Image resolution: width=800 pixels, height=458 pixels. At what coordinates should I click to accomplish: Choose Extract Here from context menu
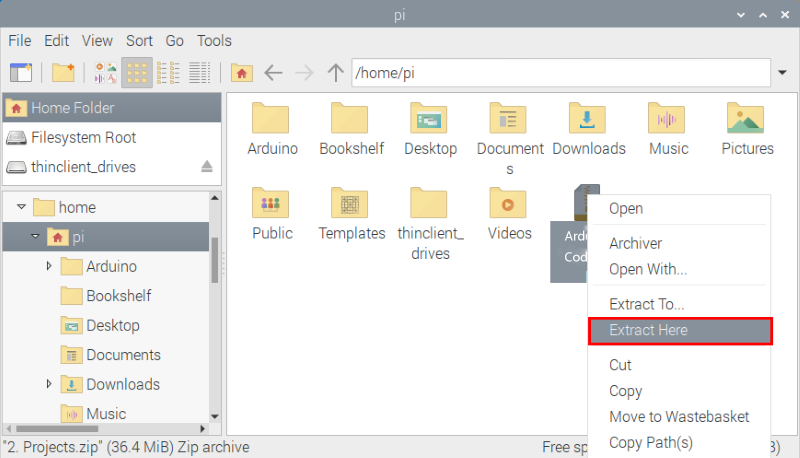680,330
